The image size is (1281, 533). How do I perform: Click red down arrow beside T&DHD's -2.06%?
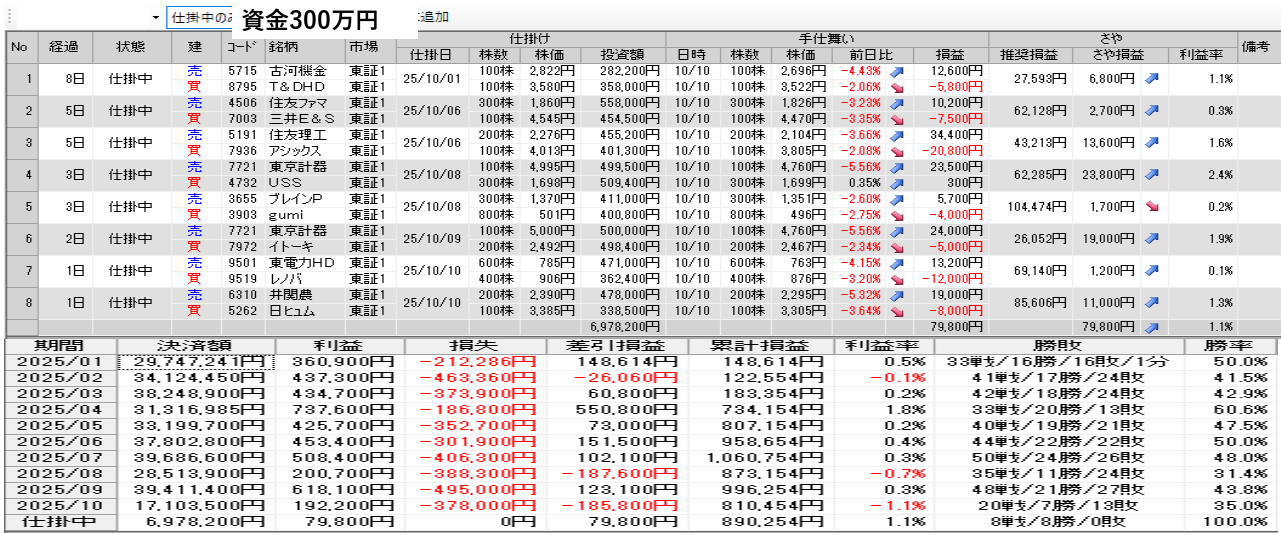pos(897,87)
